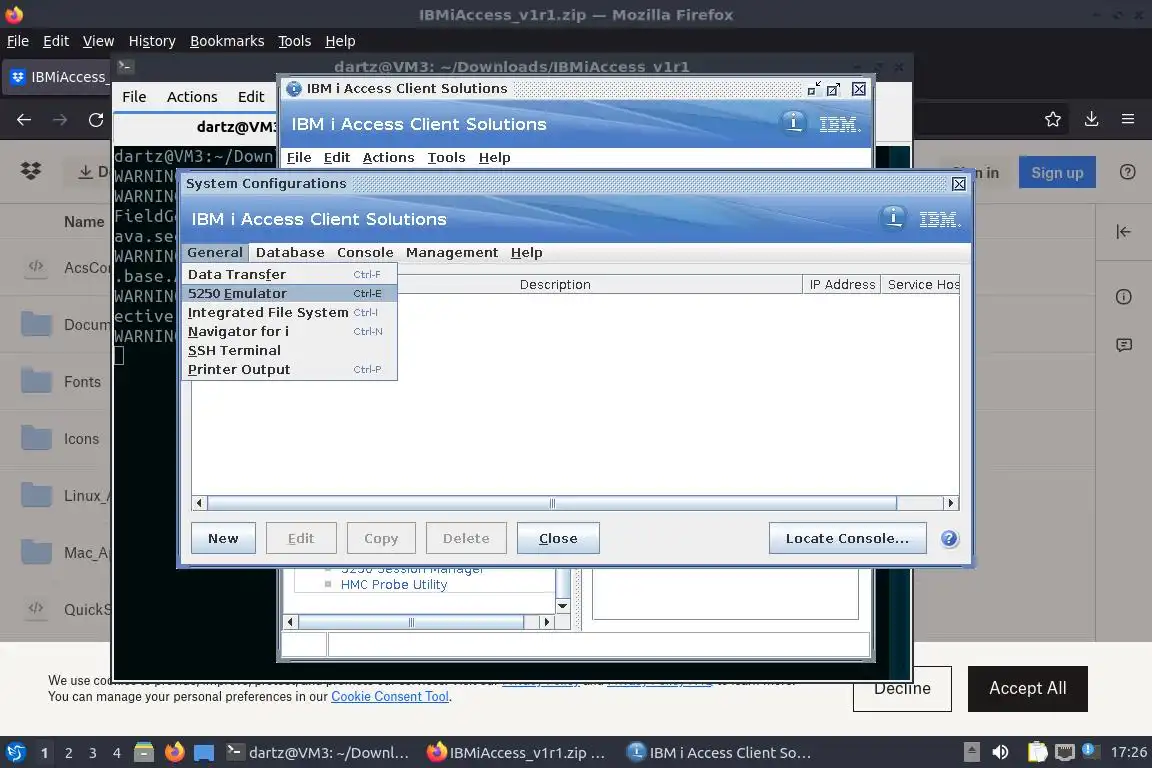Open the Cookie Consent Tool link
This screenshot has height=768, width=1152.
point(389,696)
